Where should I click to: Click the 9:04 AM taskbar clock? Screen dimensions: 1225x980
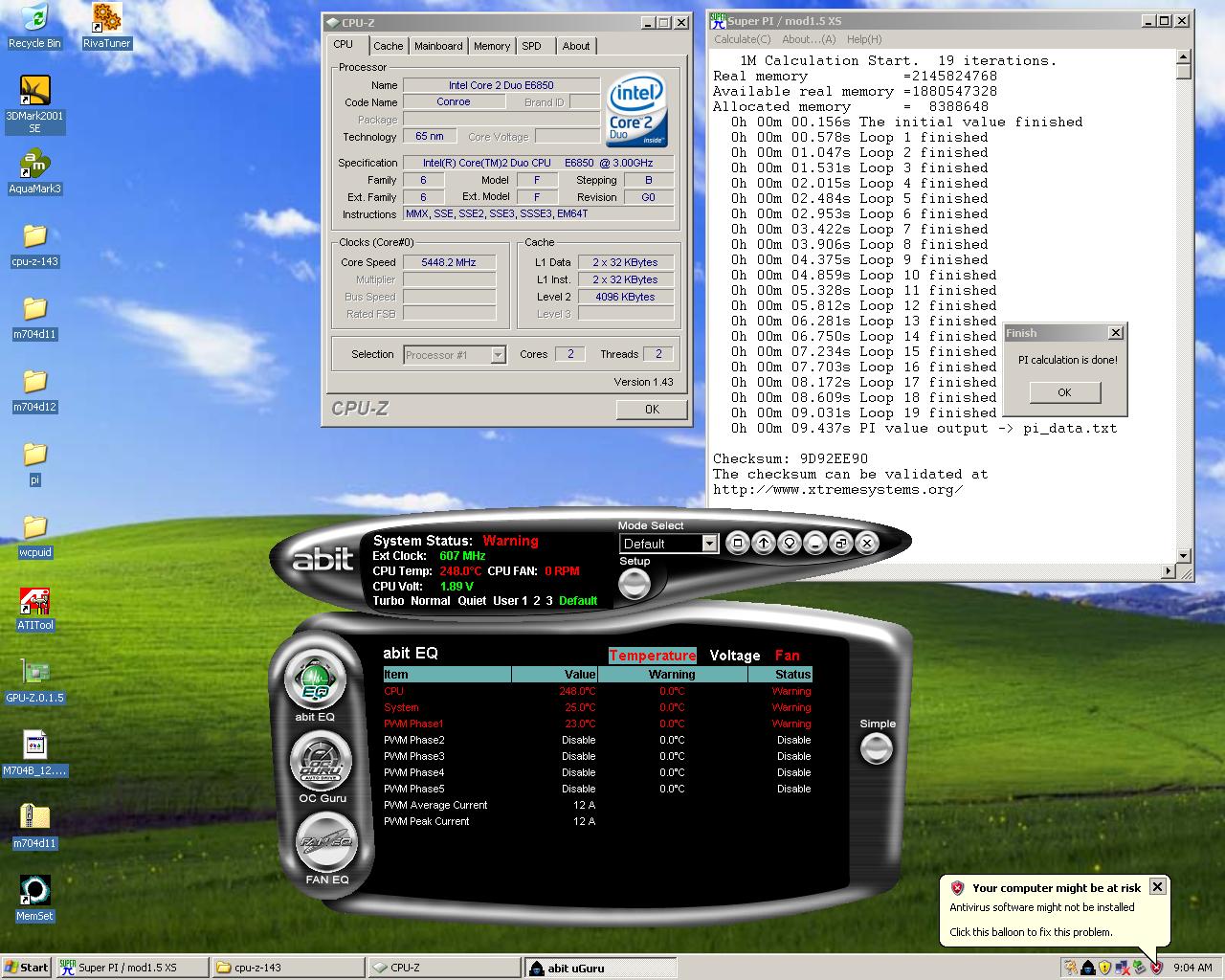(x=1192, y=968)
